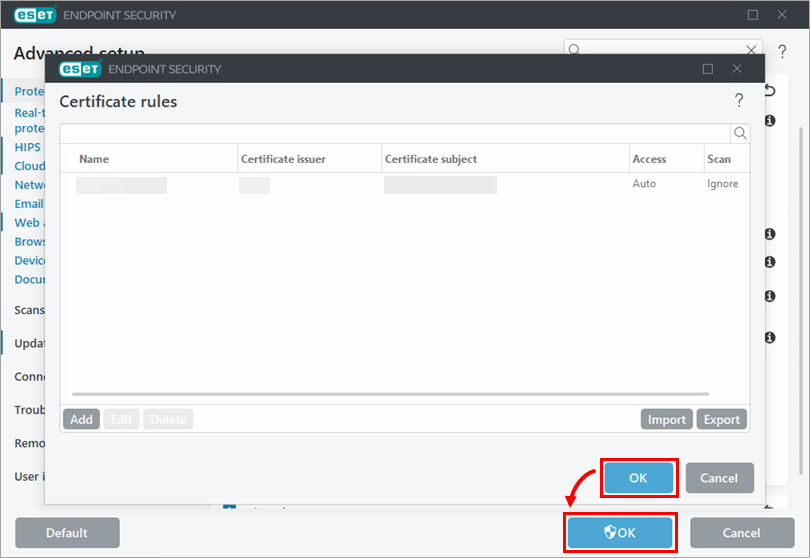Open help for Certificate rules dialog
Viewport: 810px width, 558px height.
click(739, 100)
